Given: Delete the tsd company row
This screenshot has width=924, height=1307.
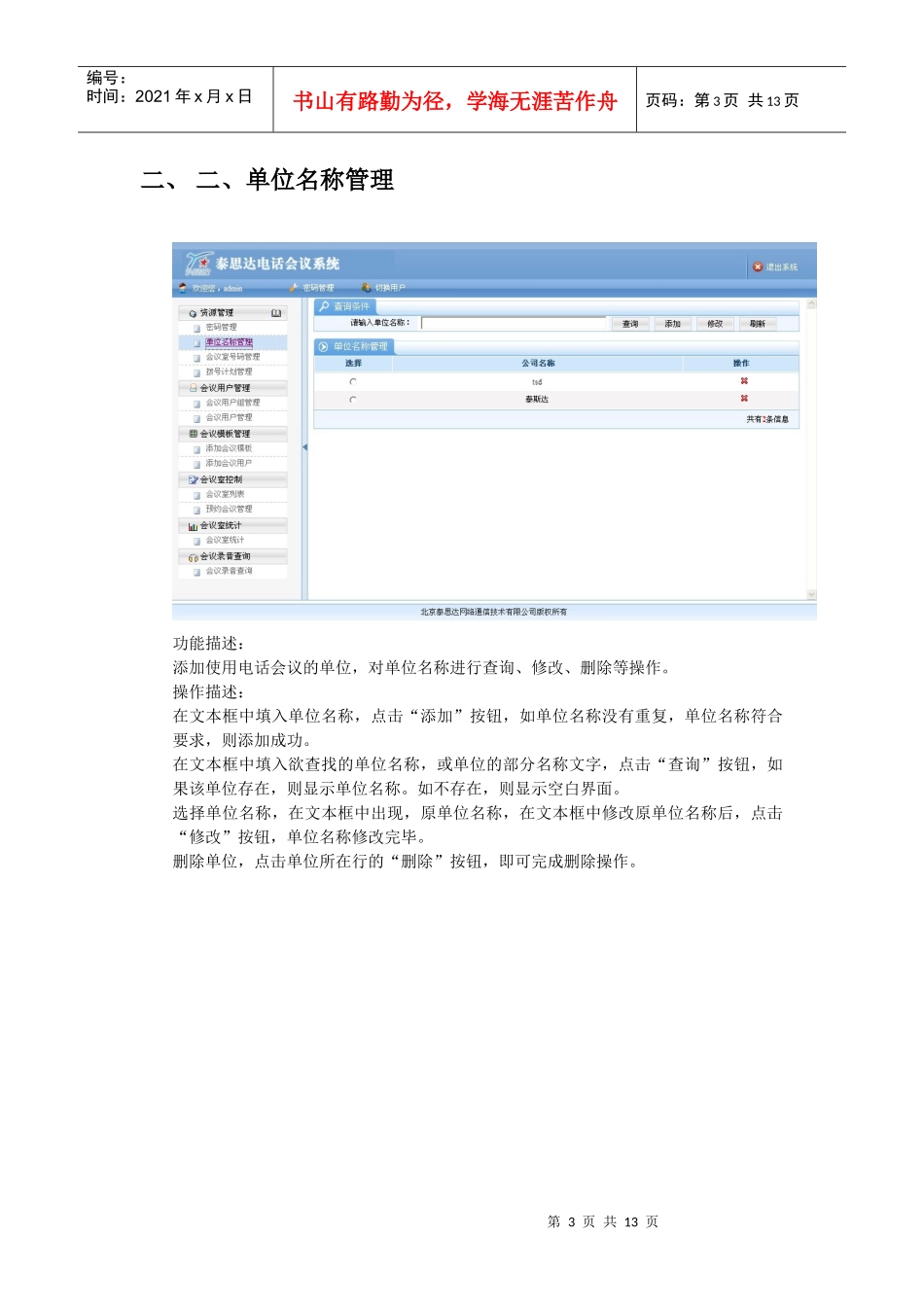Looking at the screenshot, I should (x=744, y=381).
